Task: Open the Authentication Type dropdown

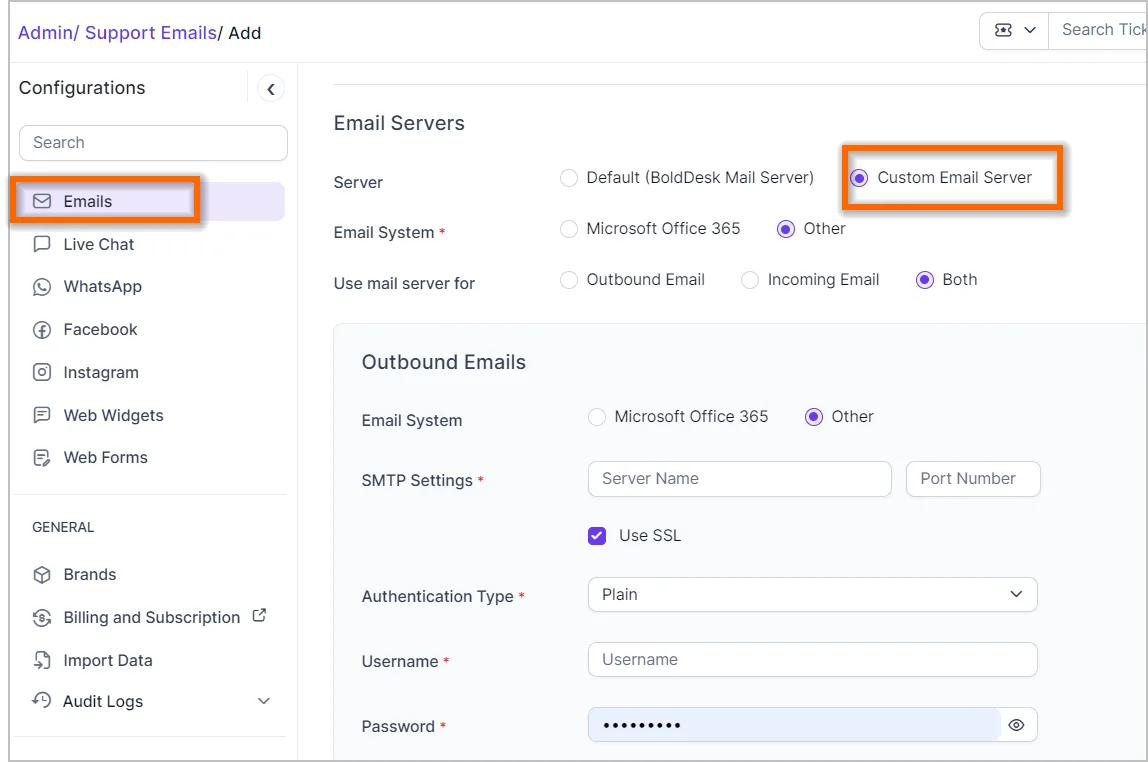Action: (812, 594)
